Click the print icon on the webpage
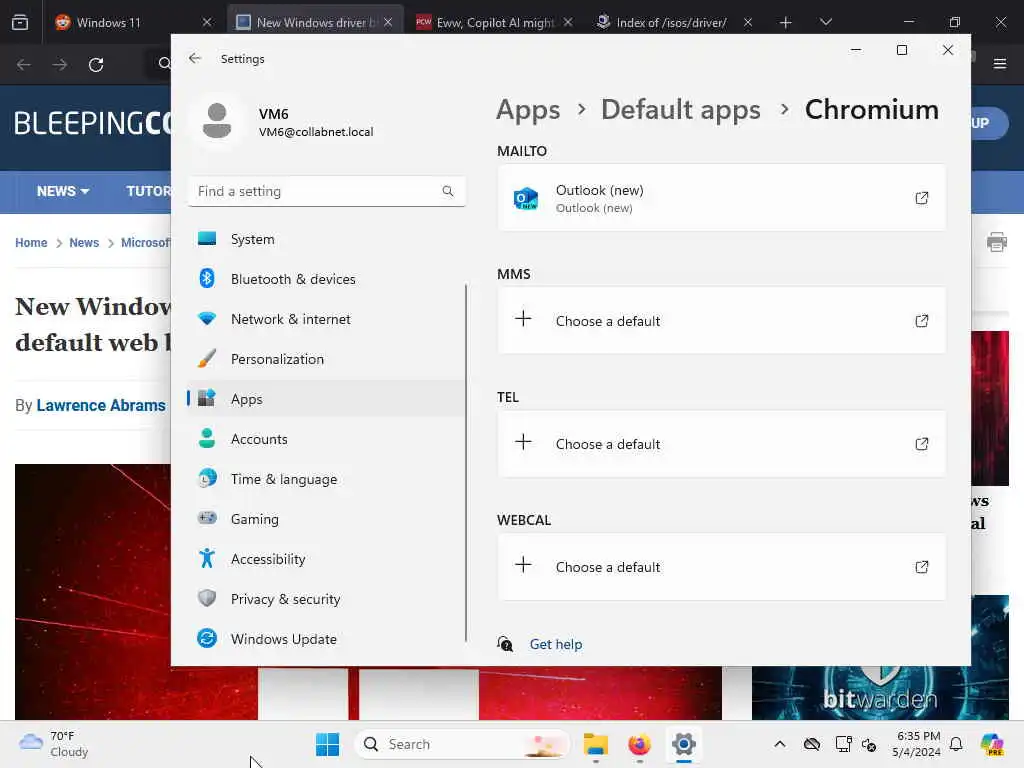The image size is (1024, 768). tap(997, 242)
